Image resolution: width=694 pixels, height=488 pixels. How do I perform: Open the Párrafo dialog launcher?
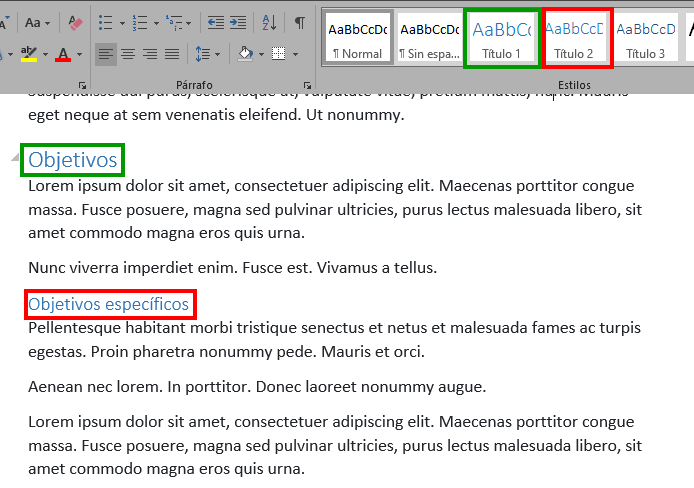(308, 86)
